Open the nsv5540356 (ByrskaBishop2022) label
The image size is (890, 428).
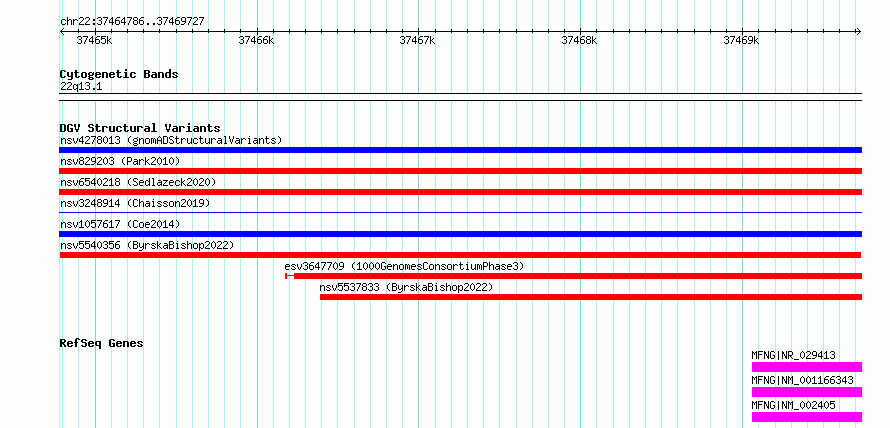pos(147,245)
